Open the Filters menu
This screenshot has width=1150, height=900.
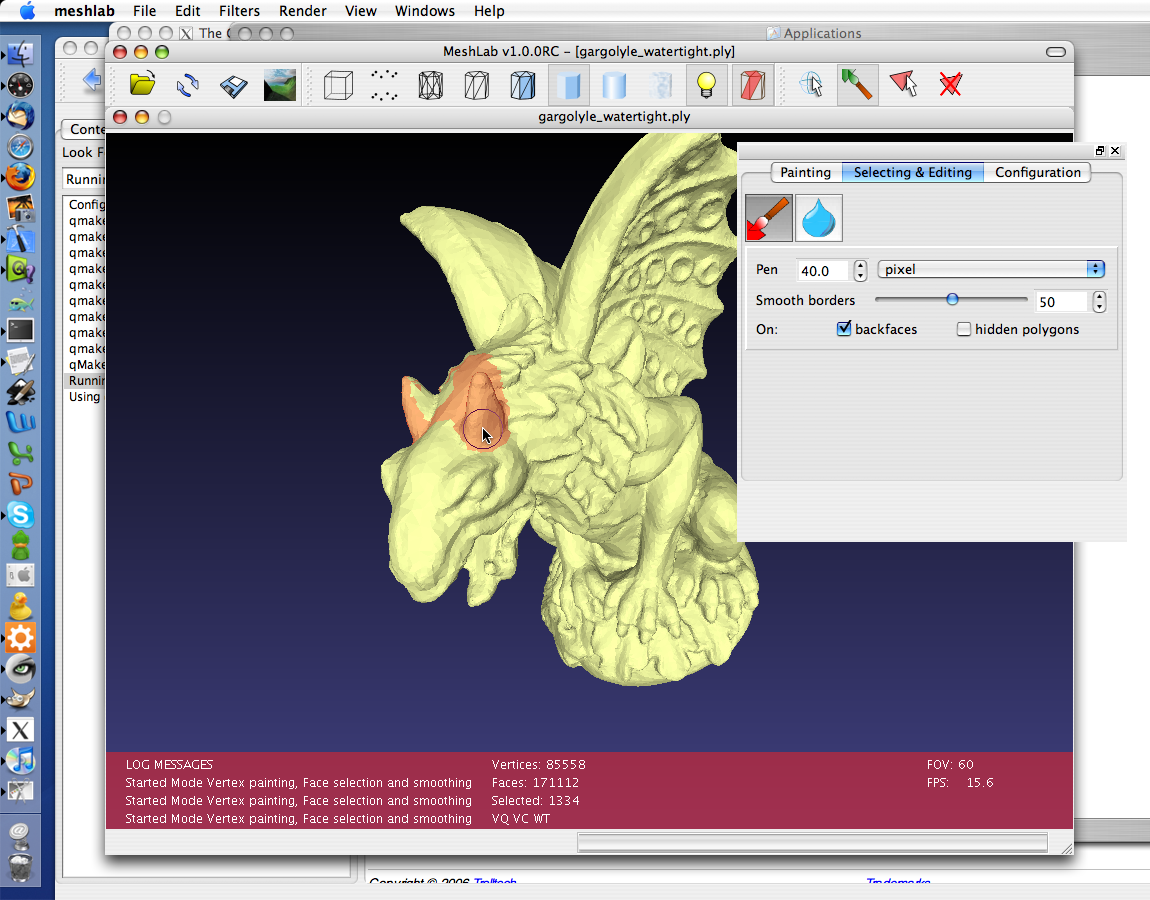tap(239, 11)
